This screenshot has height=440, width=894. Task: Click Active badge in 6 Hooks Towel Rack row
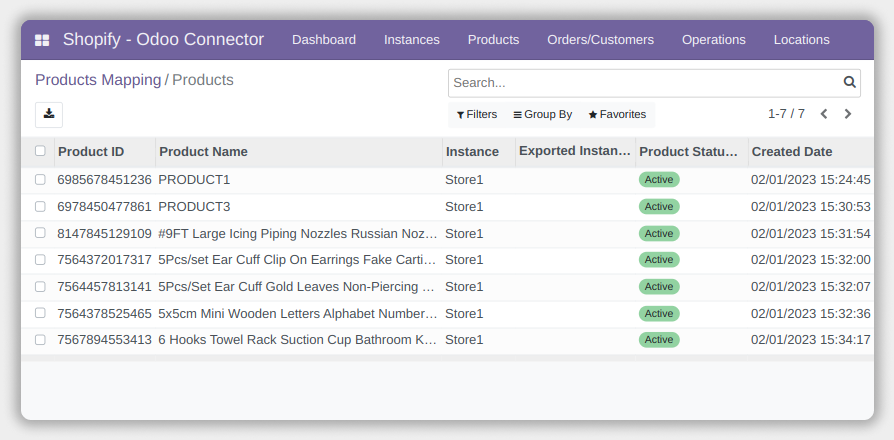click(659, 340)
